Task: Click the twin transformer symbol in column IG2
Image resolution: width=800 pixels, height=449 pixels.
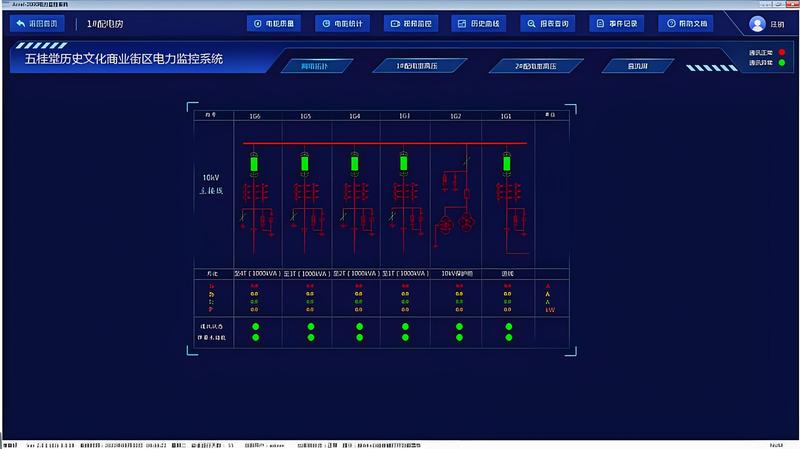Action: click(x=456, y=222)
